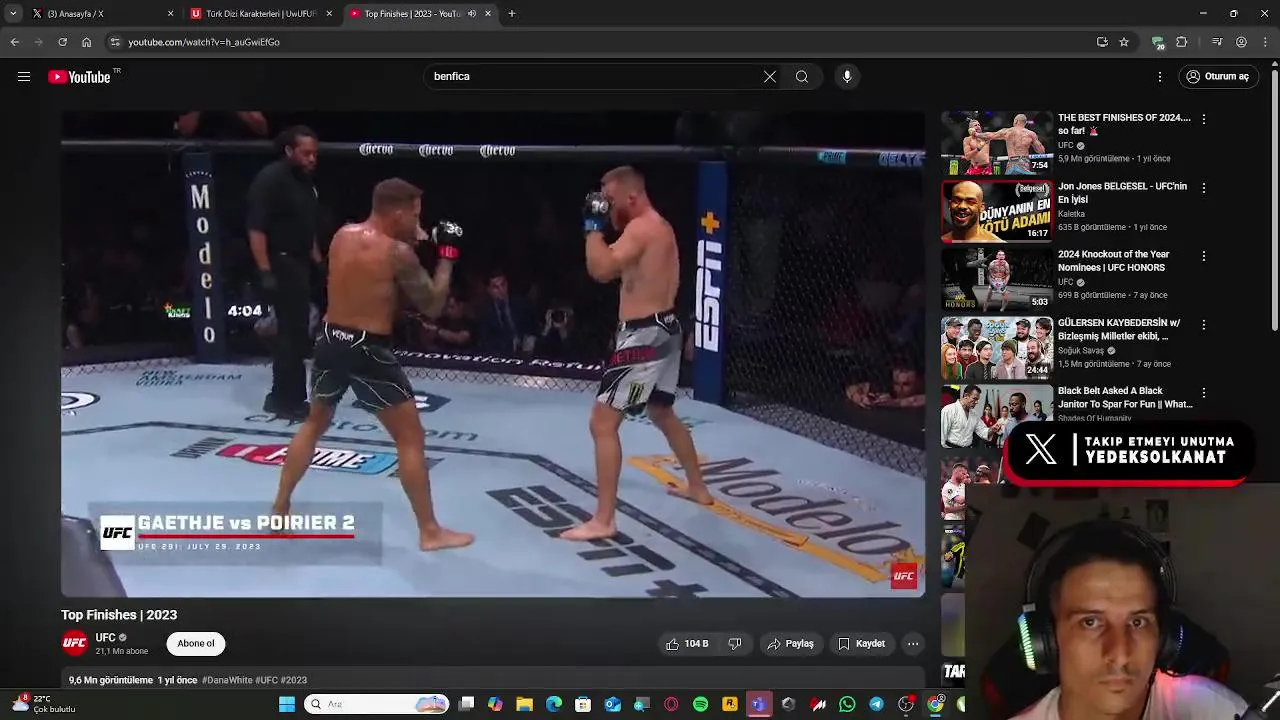The width and height of the screenshot is (1280, 720).
Task: Open options menu for BEST FINISHES video
Action: pos(1204,119)
